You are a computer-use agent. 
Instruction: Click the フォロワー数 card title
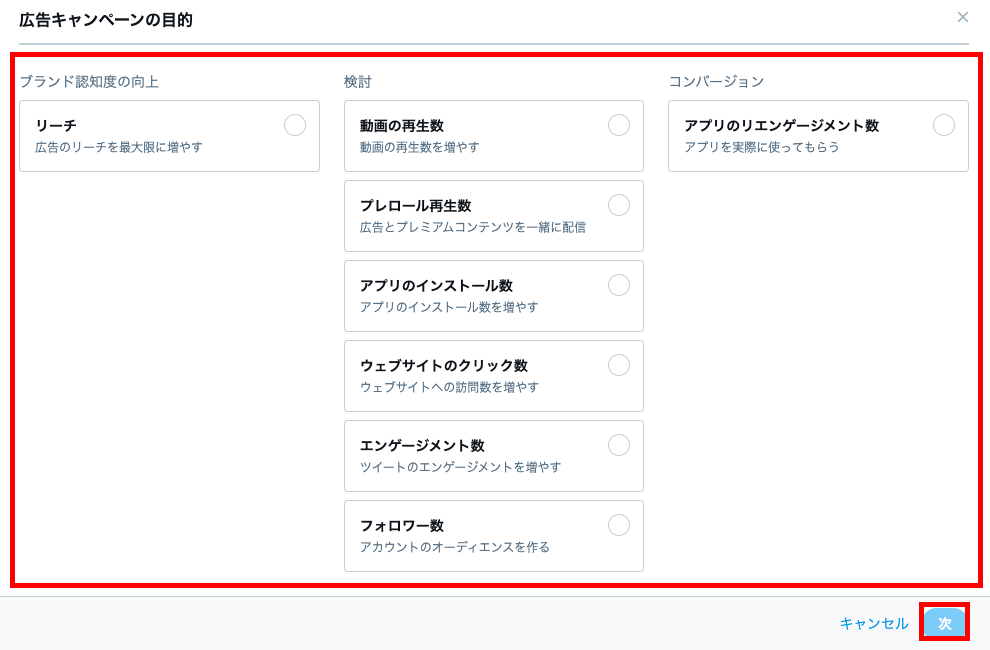pyautogui.click(x=401, y=526)
